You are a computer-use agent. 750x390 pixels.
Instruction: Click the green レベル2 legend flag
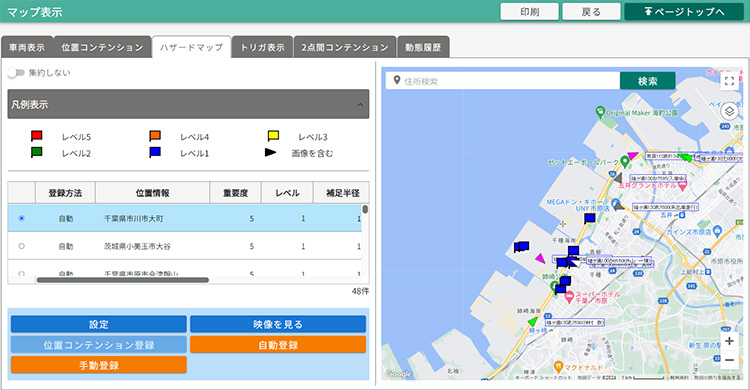(x=36, y=153)
